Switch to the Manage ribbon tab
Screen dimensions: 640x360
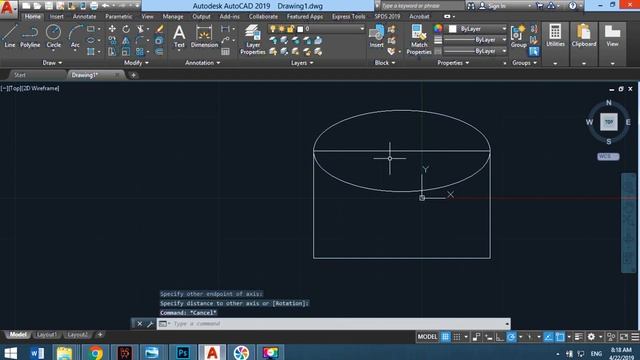(x=173, y=17)
